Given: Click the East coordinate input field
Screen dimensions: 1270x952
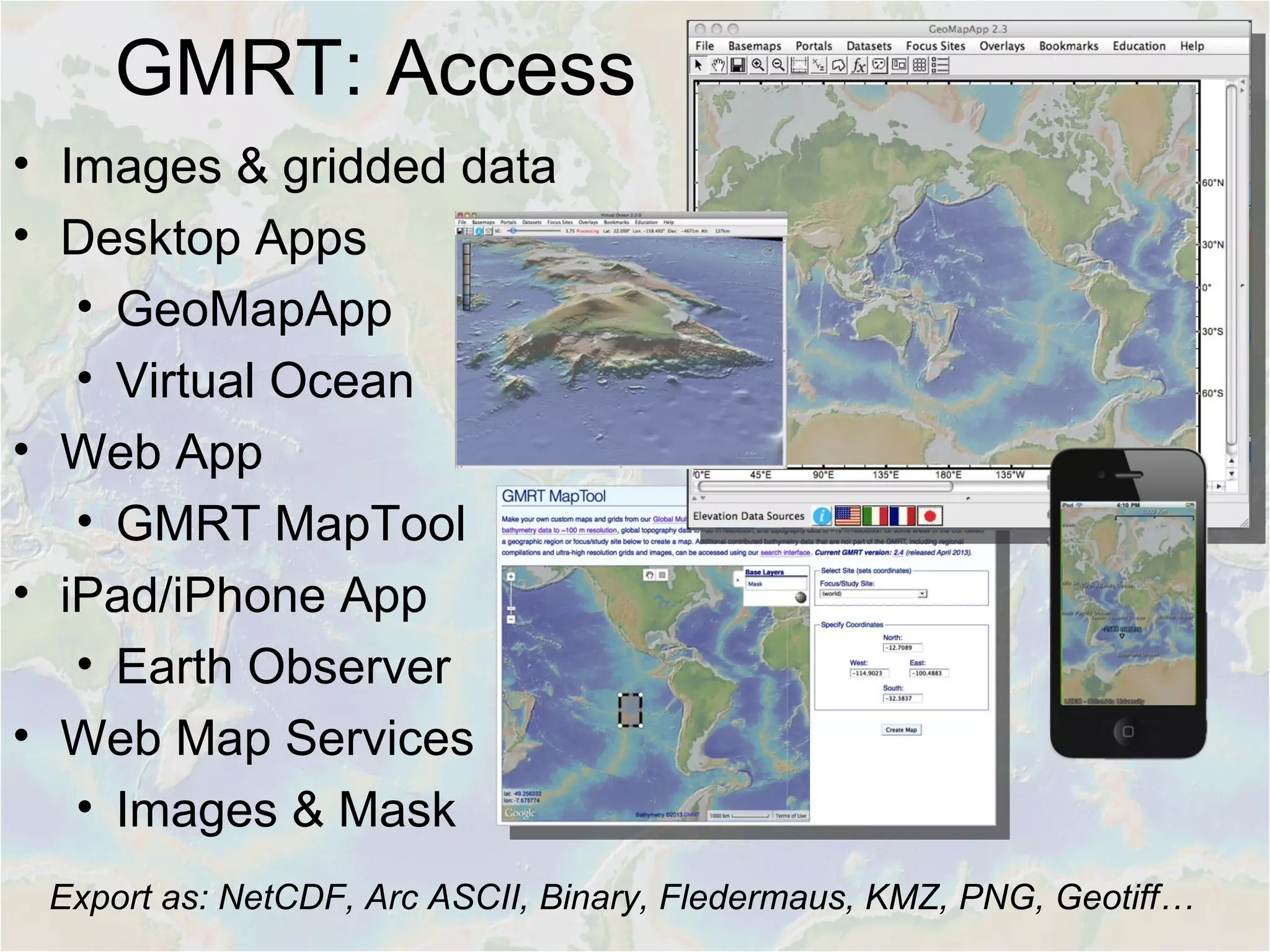Looking at the screenshot, I should [929, 673].
